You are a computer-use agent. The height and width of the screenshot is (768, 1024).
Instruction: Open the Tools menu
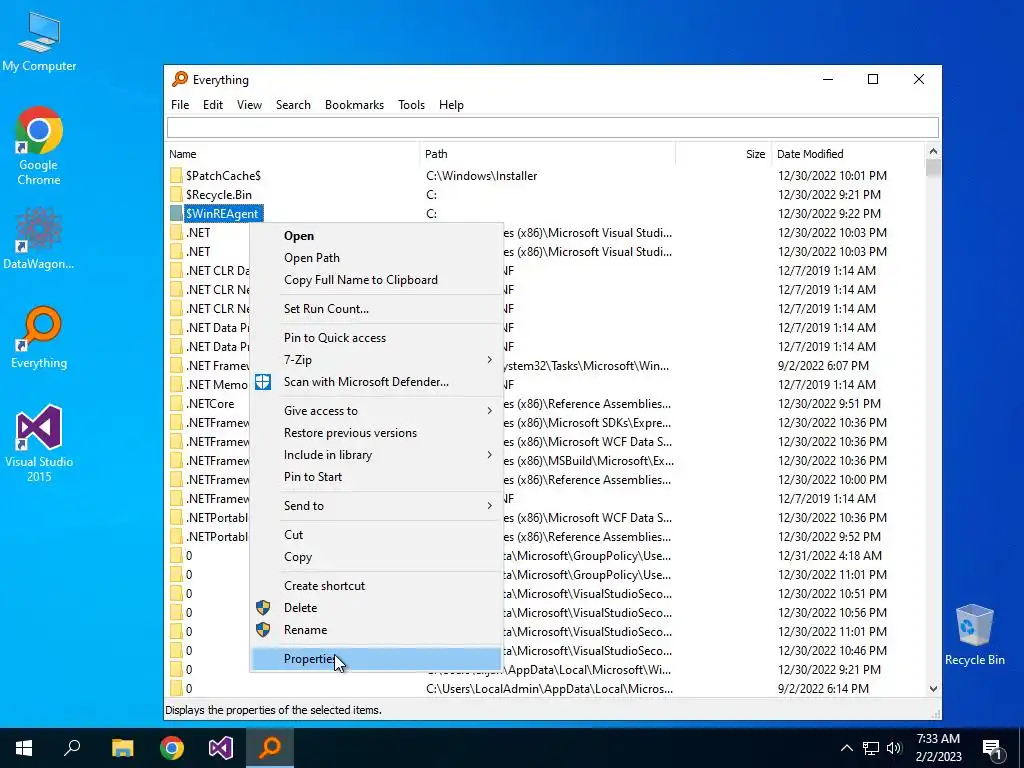click(411, 105)
